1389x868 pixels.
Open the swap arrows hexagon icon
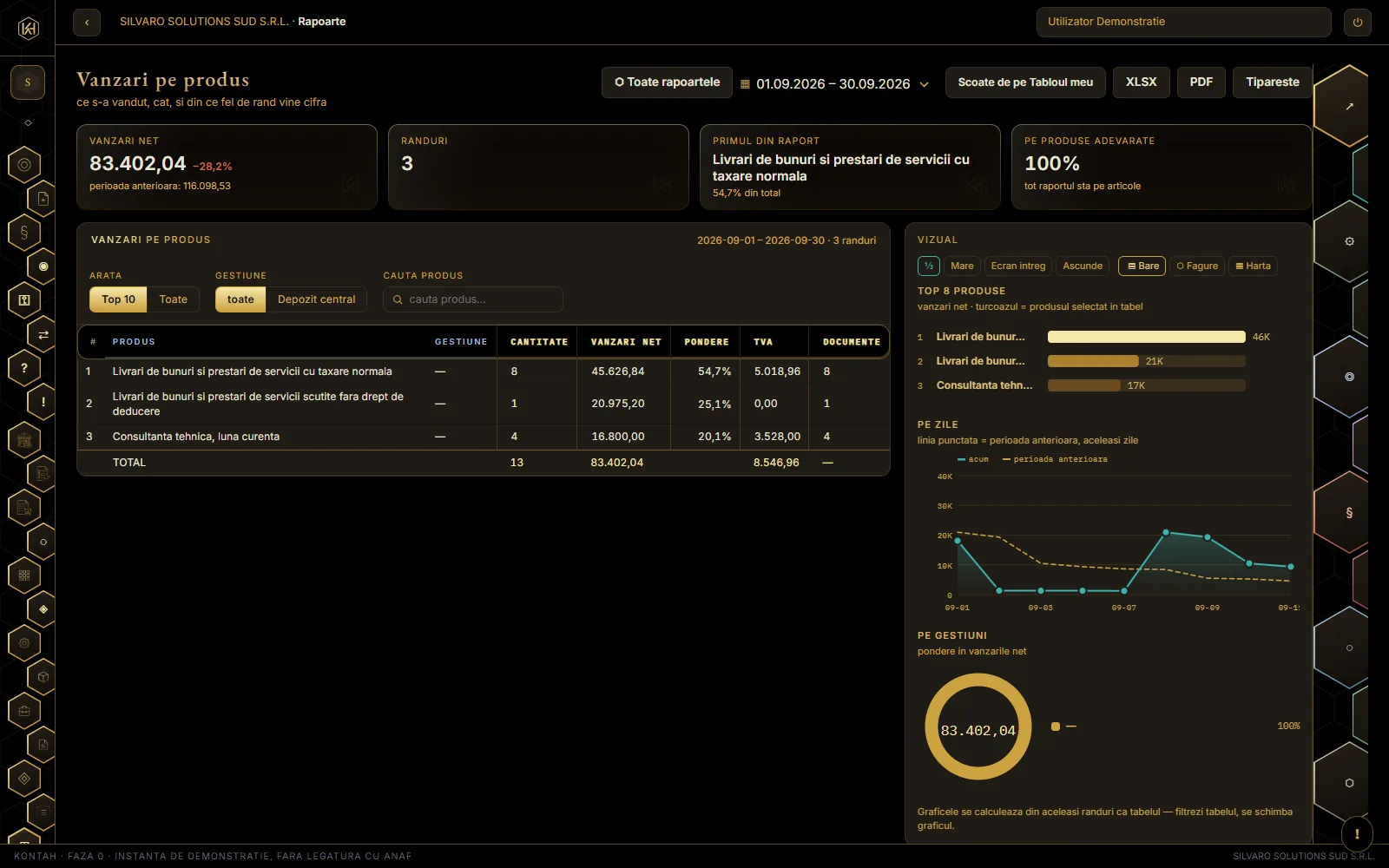[43, 334]
